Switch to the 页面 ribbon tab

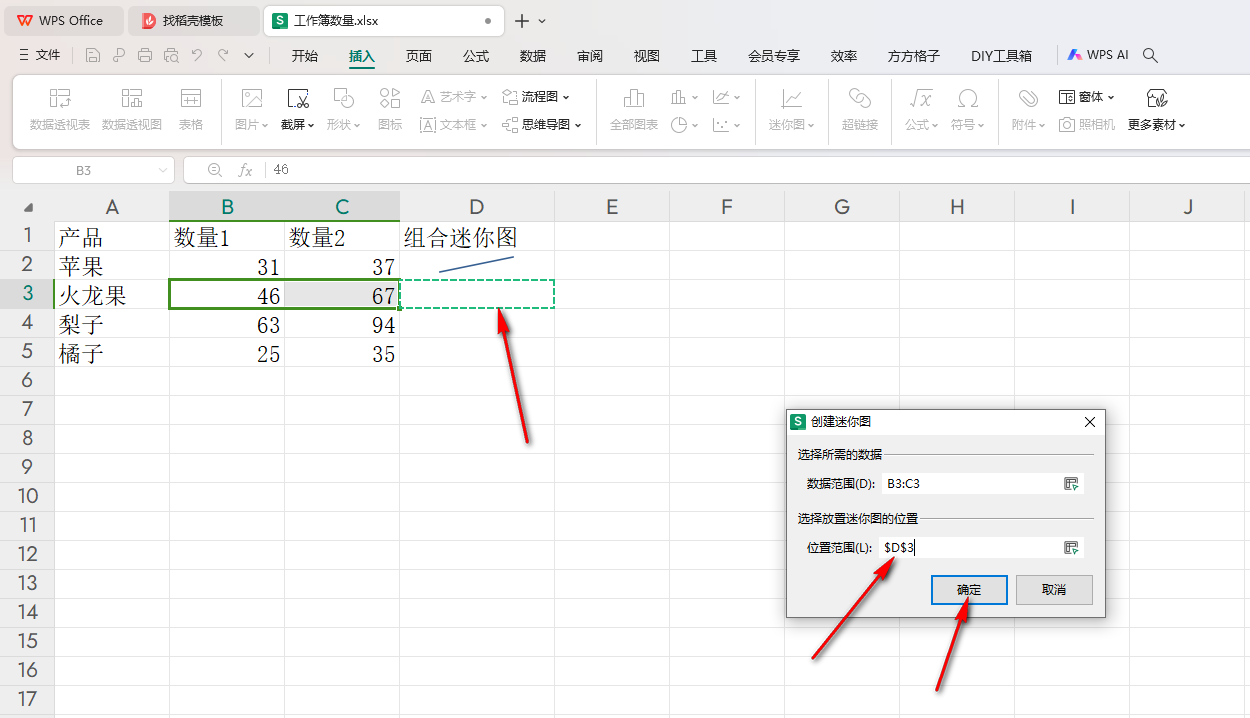419,56
